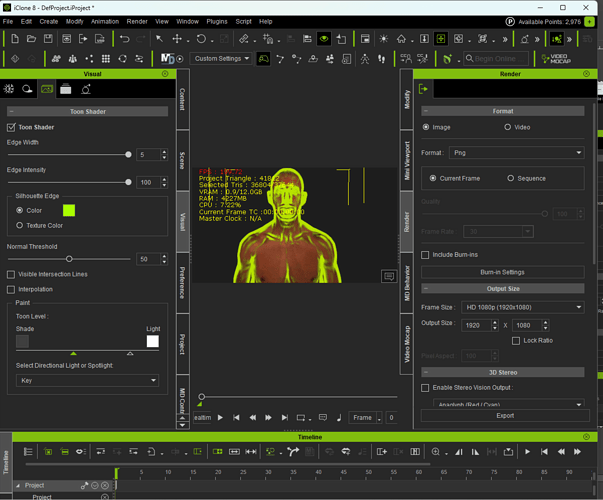This screenshot has height=500, width=603.
Task: Click the Undo arrow icon
Action: (x=125, y=39)
